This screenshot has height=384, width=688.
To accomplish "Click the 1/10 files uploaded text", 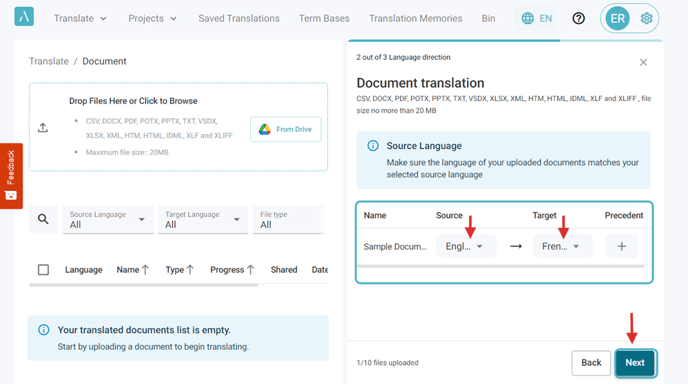I will (x=387, y=363).
